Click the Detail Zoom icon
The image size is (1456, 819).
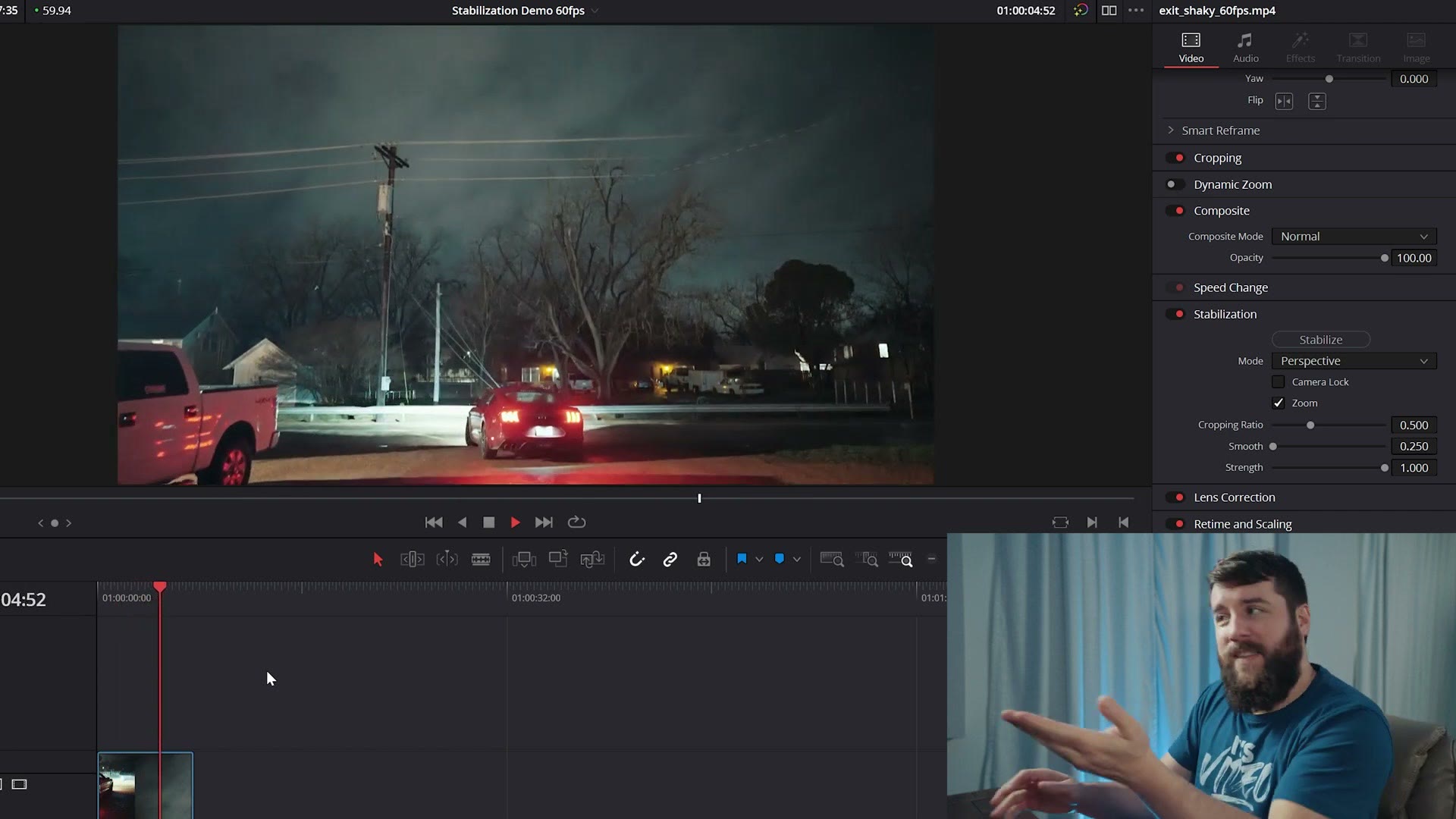point(866,560)
